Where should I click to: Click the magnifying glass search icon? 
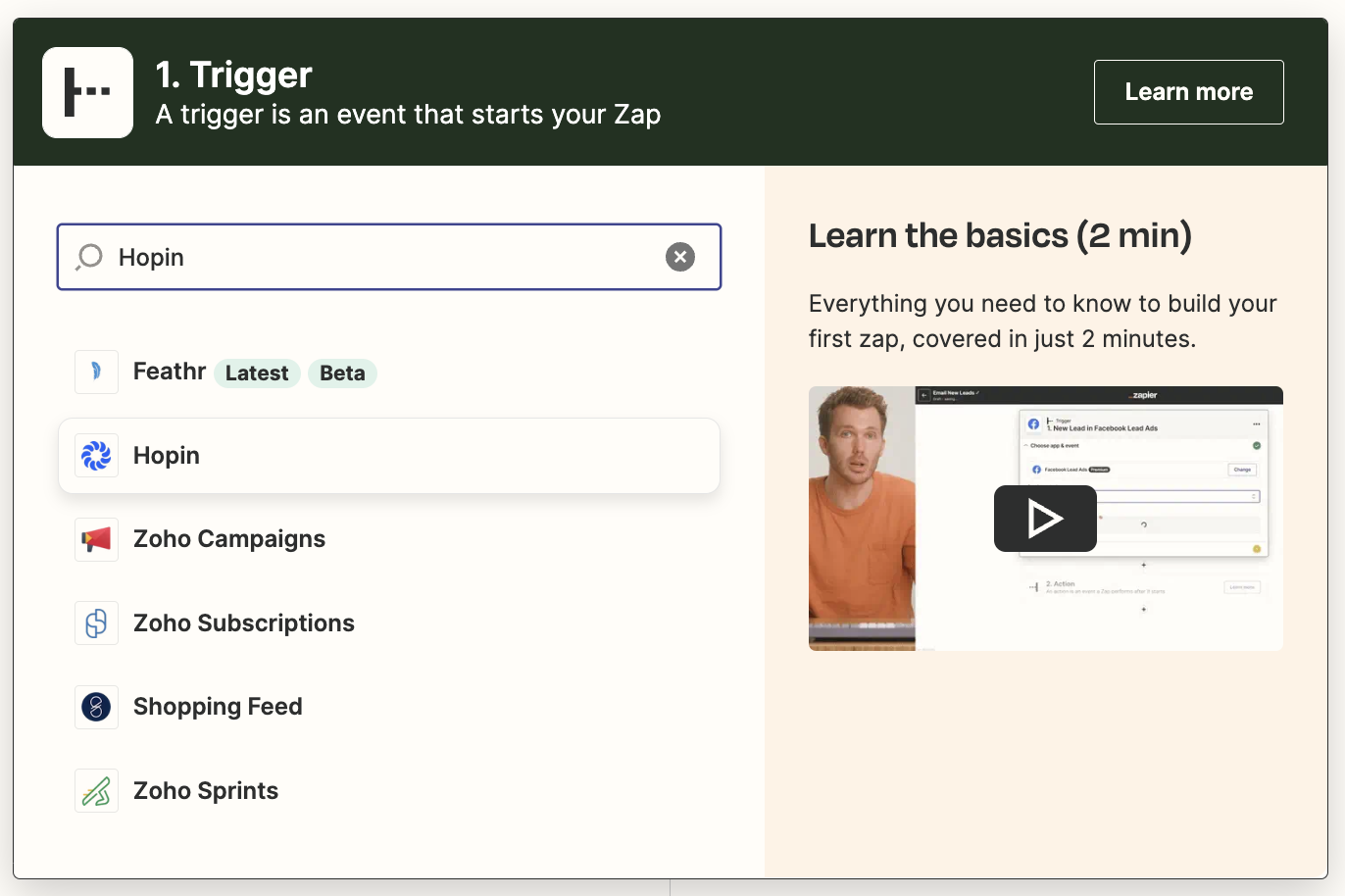89,257
